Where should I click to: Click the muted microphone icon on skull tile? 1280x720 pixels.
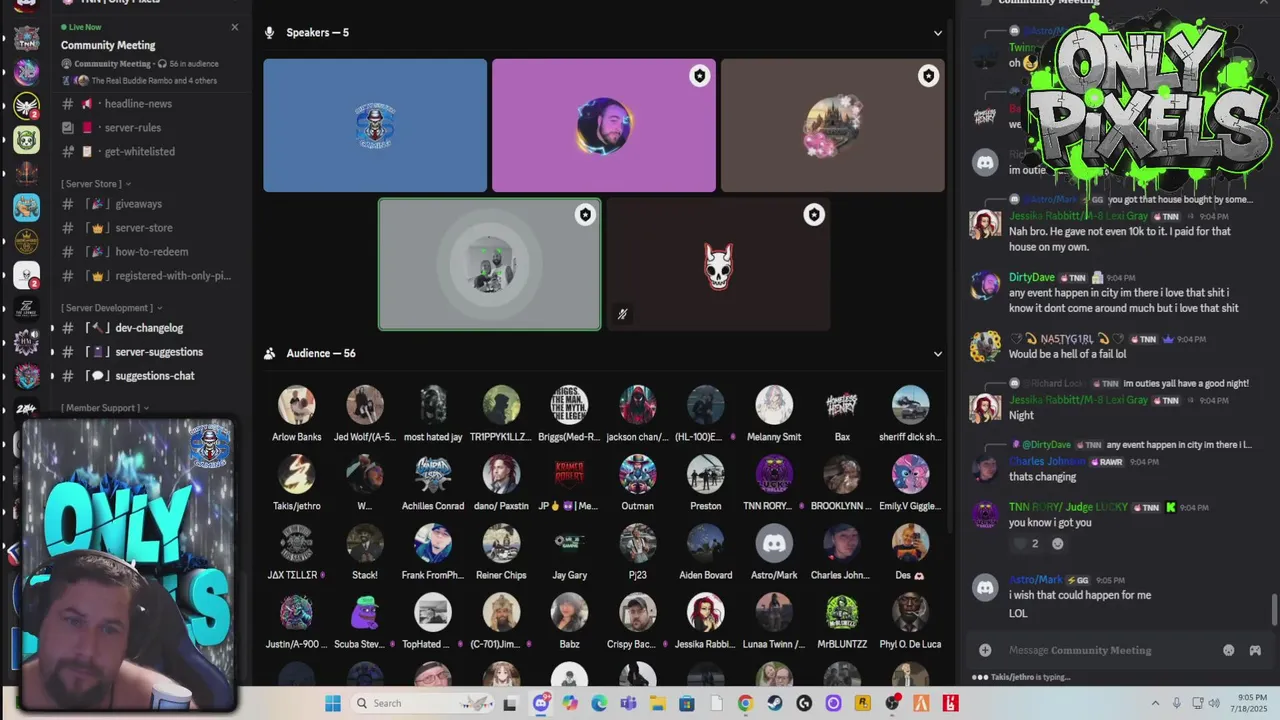(622, 314)
